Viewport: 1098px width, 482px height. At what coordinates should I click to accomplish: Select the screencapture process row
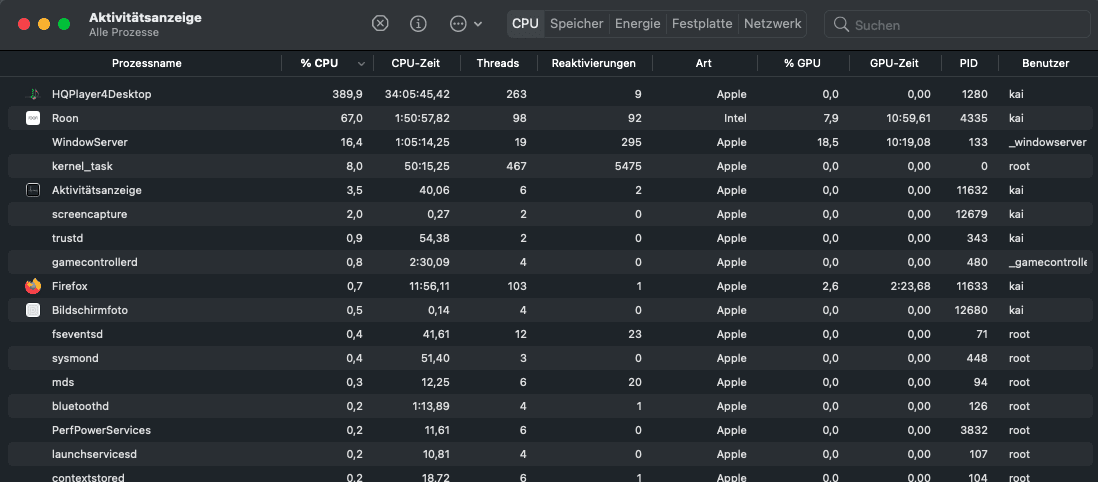pos(549,214)
